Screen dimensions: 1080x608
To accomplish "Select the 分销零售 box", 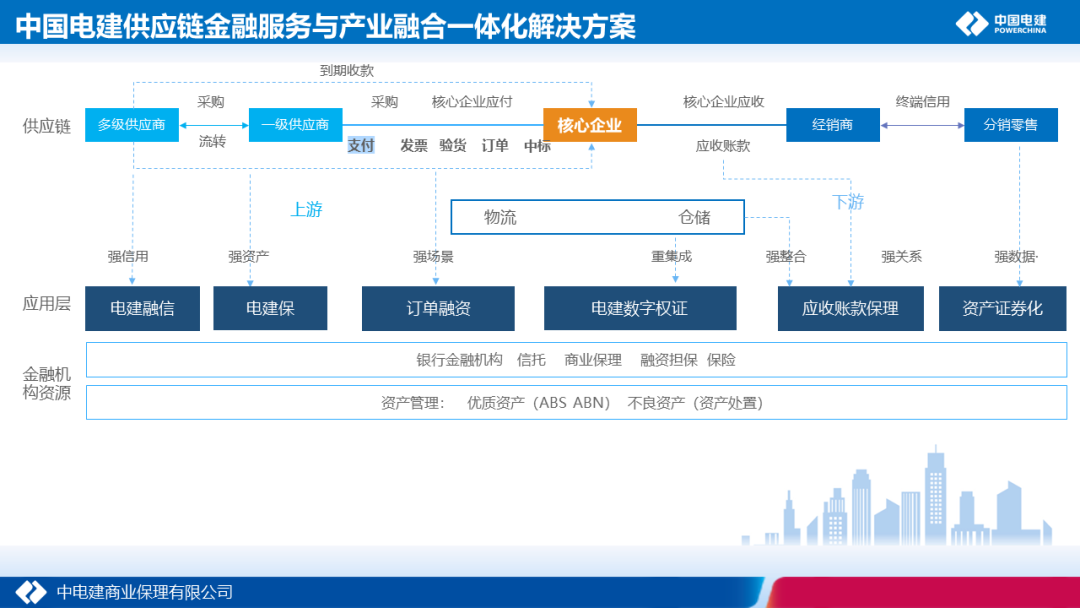I will tap(1010, 125).
